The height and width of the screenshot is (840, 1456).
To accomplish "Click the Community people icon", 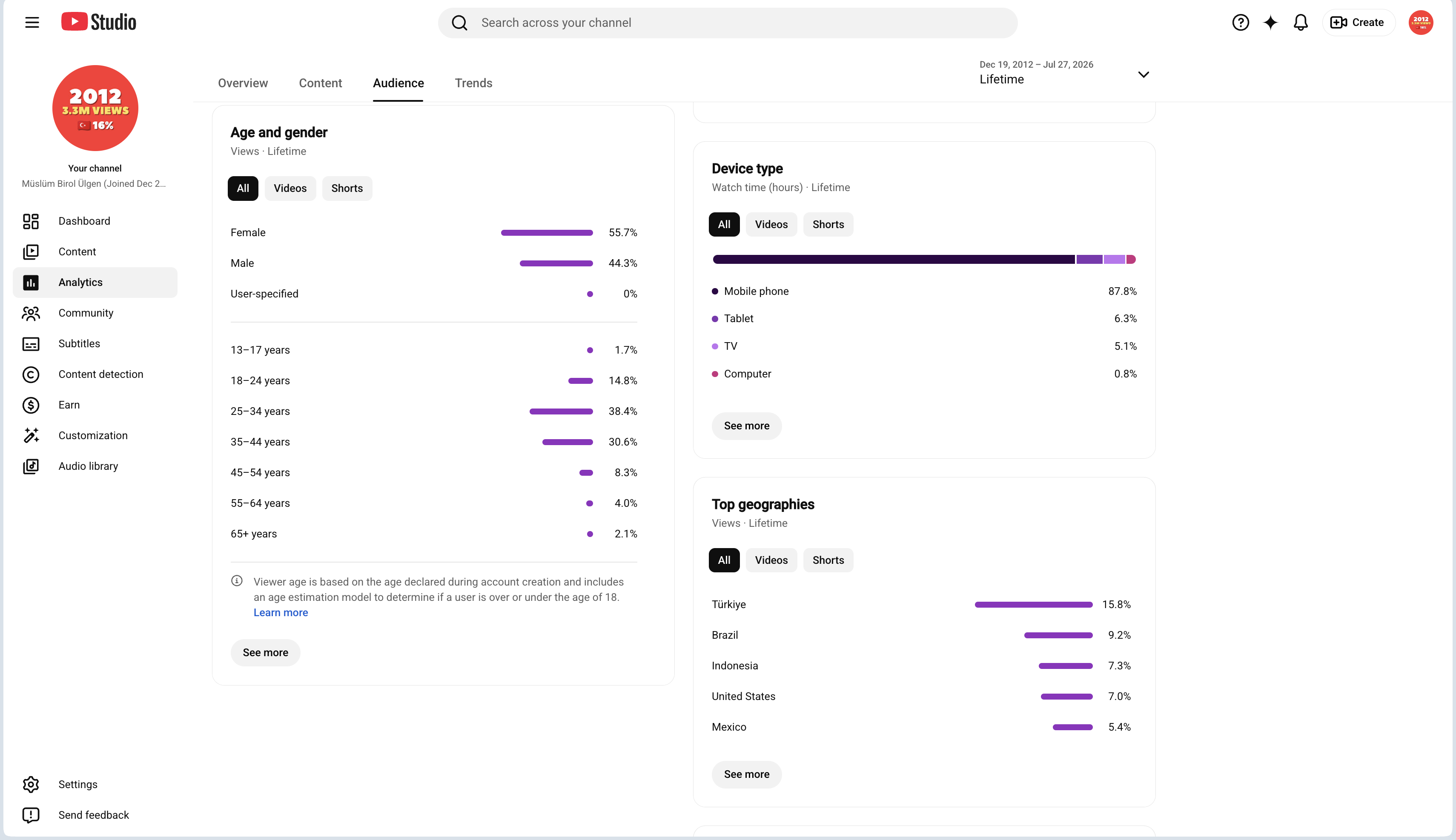I will point(31,313).
